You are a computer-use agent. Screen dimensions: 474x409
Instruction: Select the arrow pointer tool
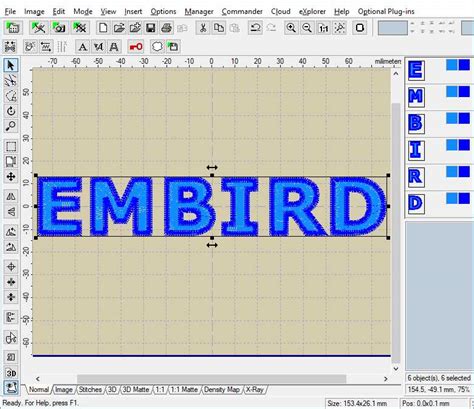tap(11, 65)
